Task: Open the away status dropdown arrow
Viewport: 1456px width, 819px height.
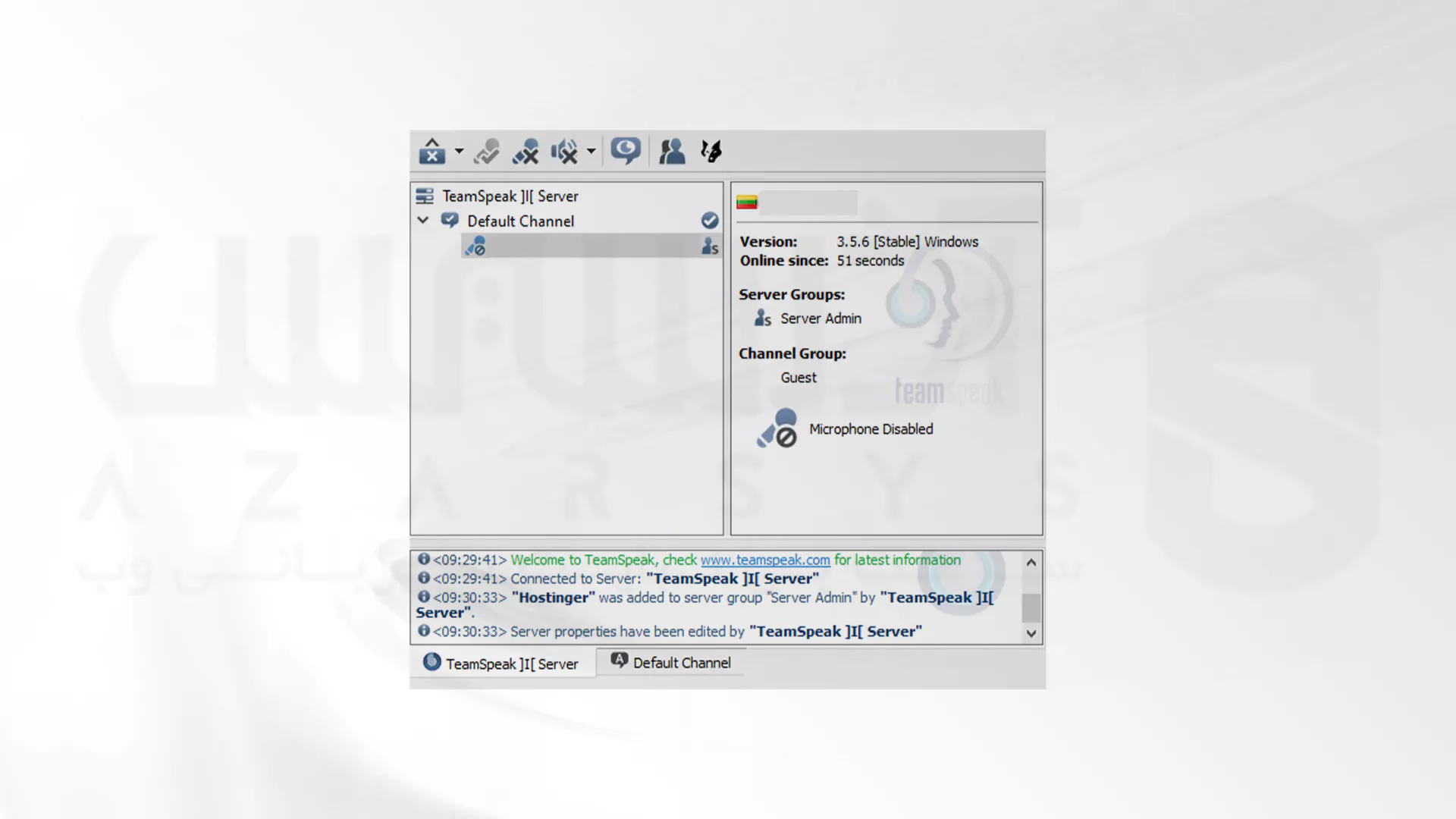Action: point(459,151)
